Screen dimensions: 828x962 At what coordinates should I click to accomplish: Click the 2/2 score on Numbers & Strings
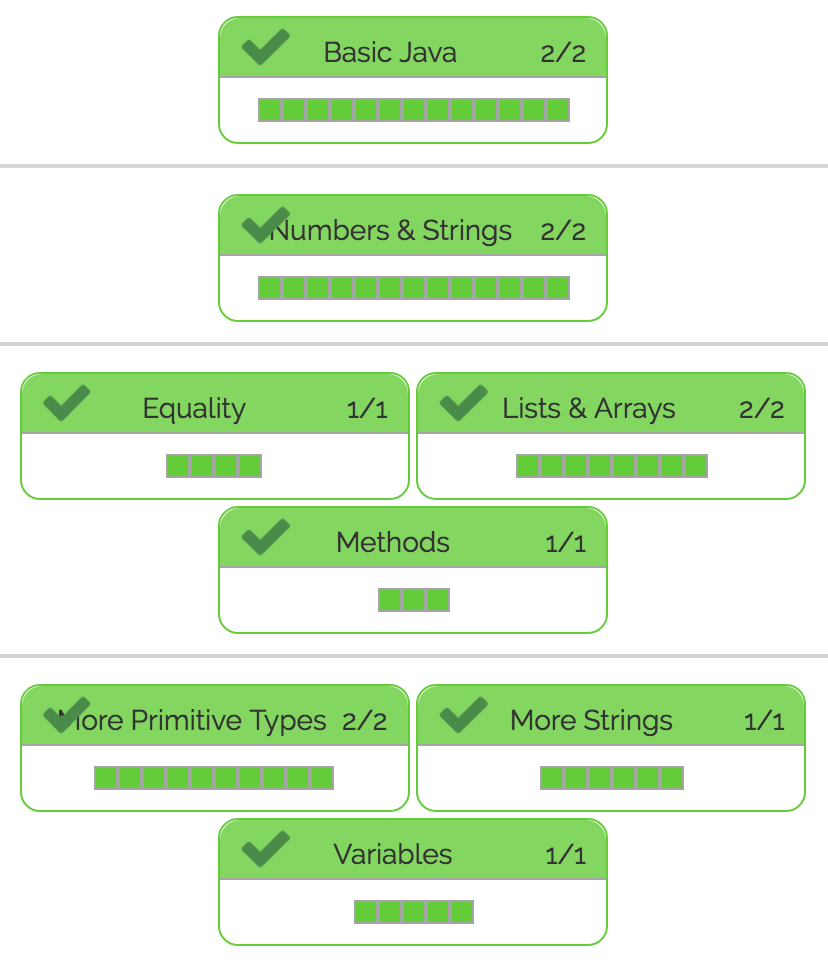click(563, 231)
